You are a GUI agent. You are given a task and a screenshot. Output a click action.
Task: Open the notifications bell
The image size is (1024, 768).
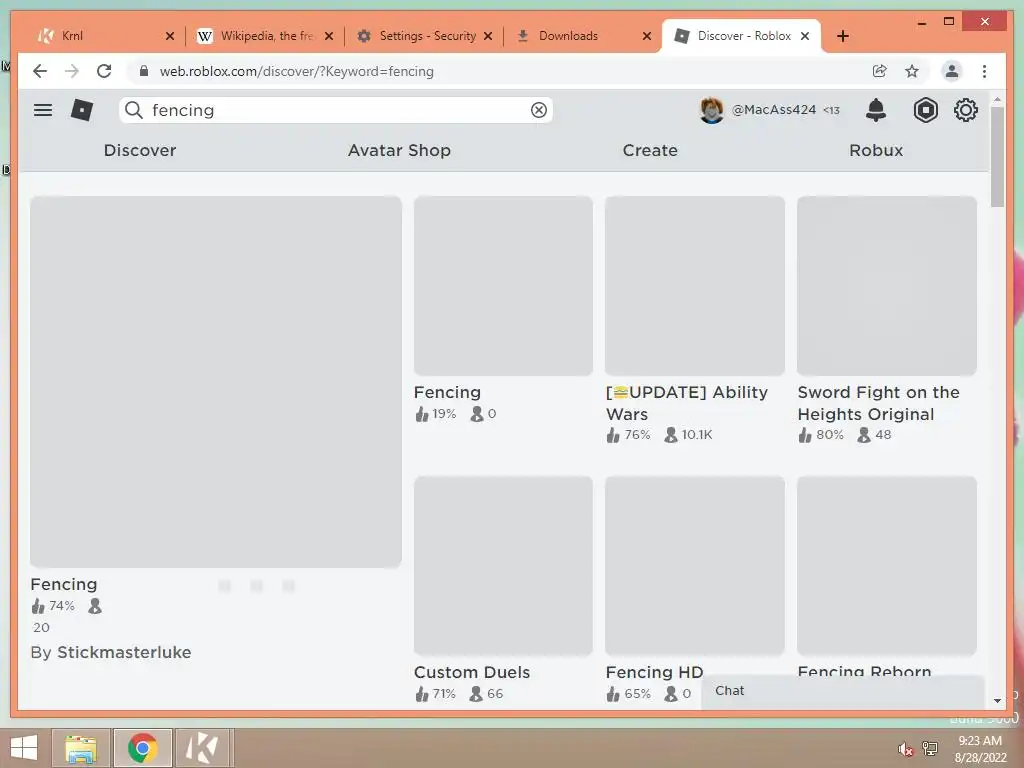point(876,110)
